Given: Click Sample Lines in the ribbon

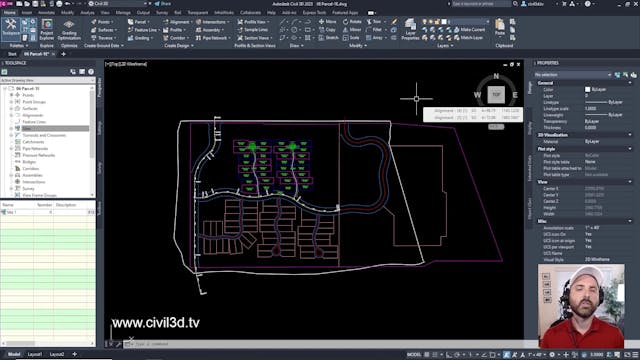Looking at the screenshot, I should pos(253,30).
